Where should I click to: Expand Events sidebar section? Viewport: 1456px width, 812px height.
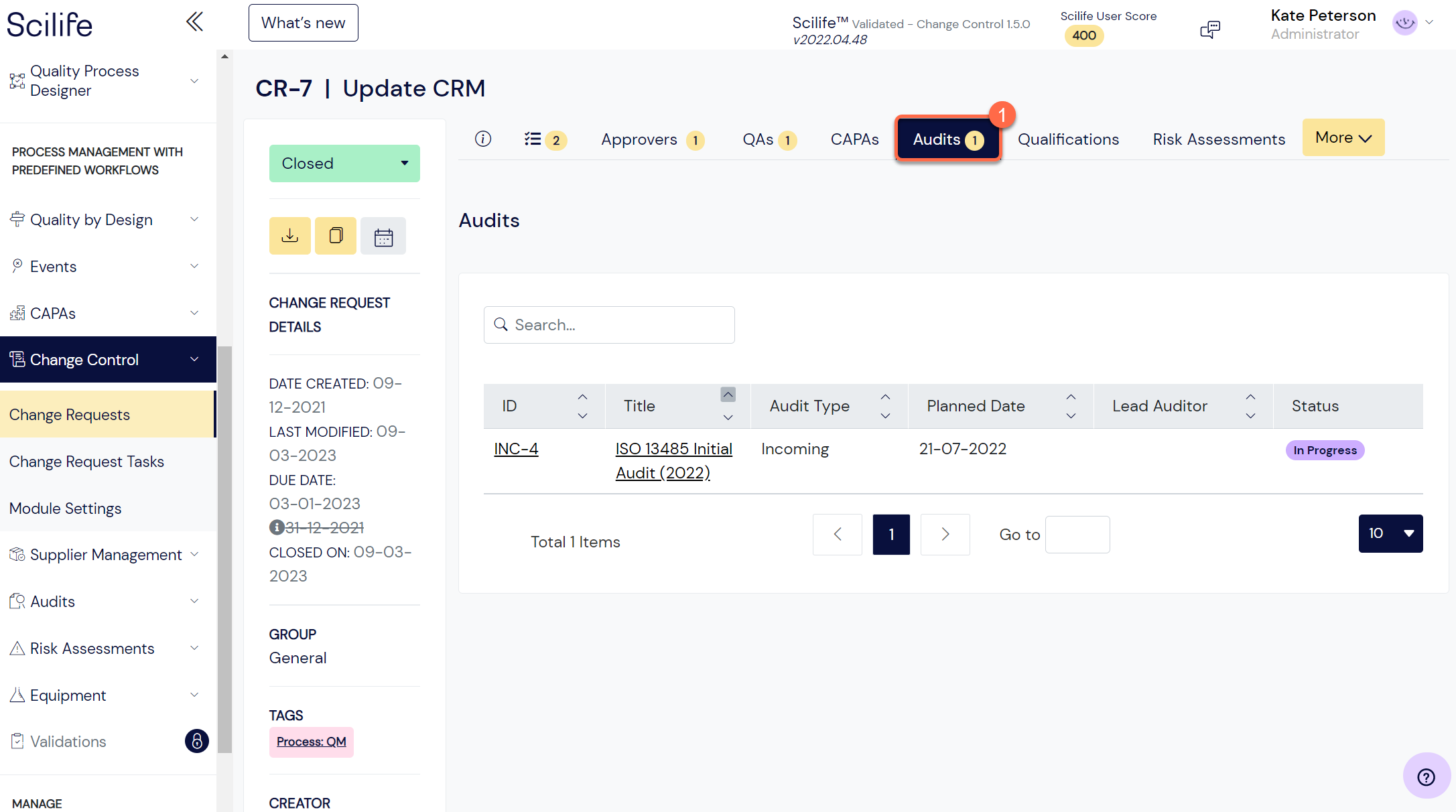click(x=194, y=266)
